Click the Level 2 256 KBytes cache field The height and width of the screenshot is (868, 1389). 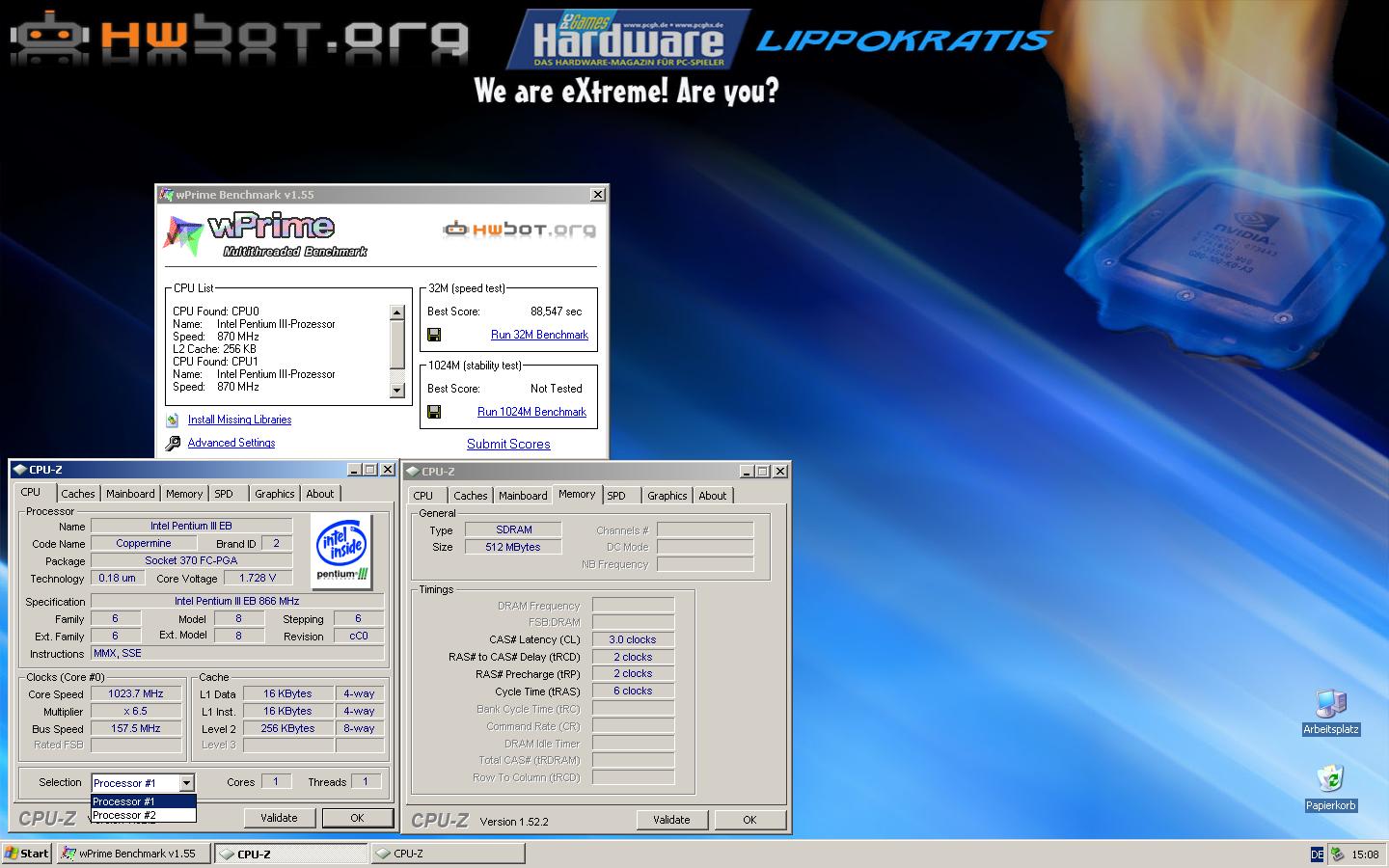point(288,728)
